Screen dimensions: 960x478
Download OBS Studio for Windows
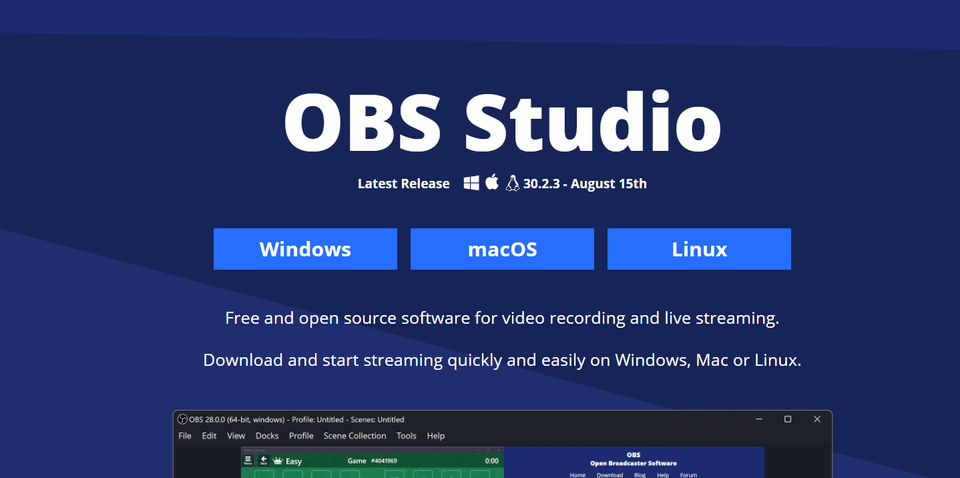305,249
